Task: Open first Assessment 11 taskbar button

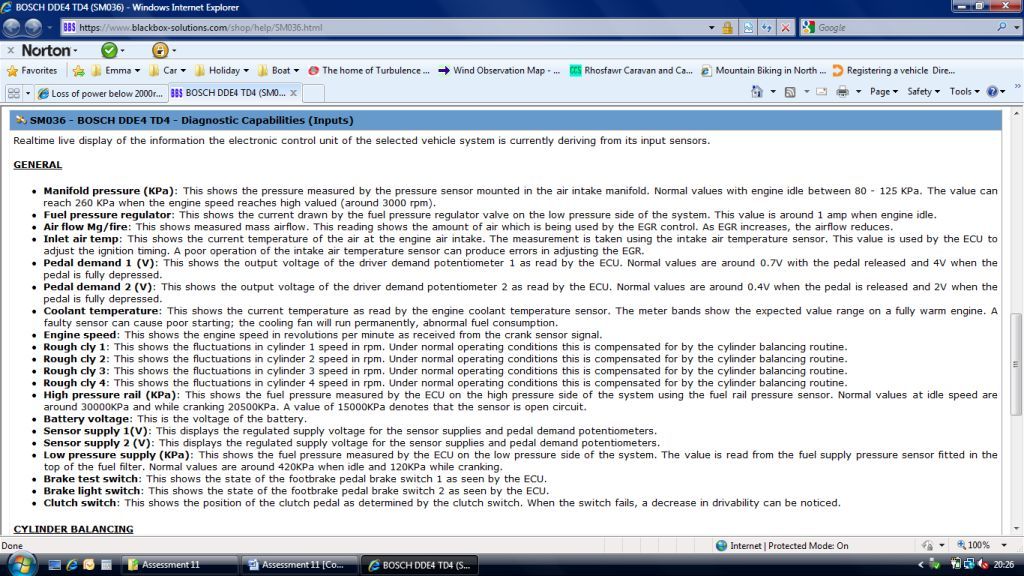Action: point(182,565)
